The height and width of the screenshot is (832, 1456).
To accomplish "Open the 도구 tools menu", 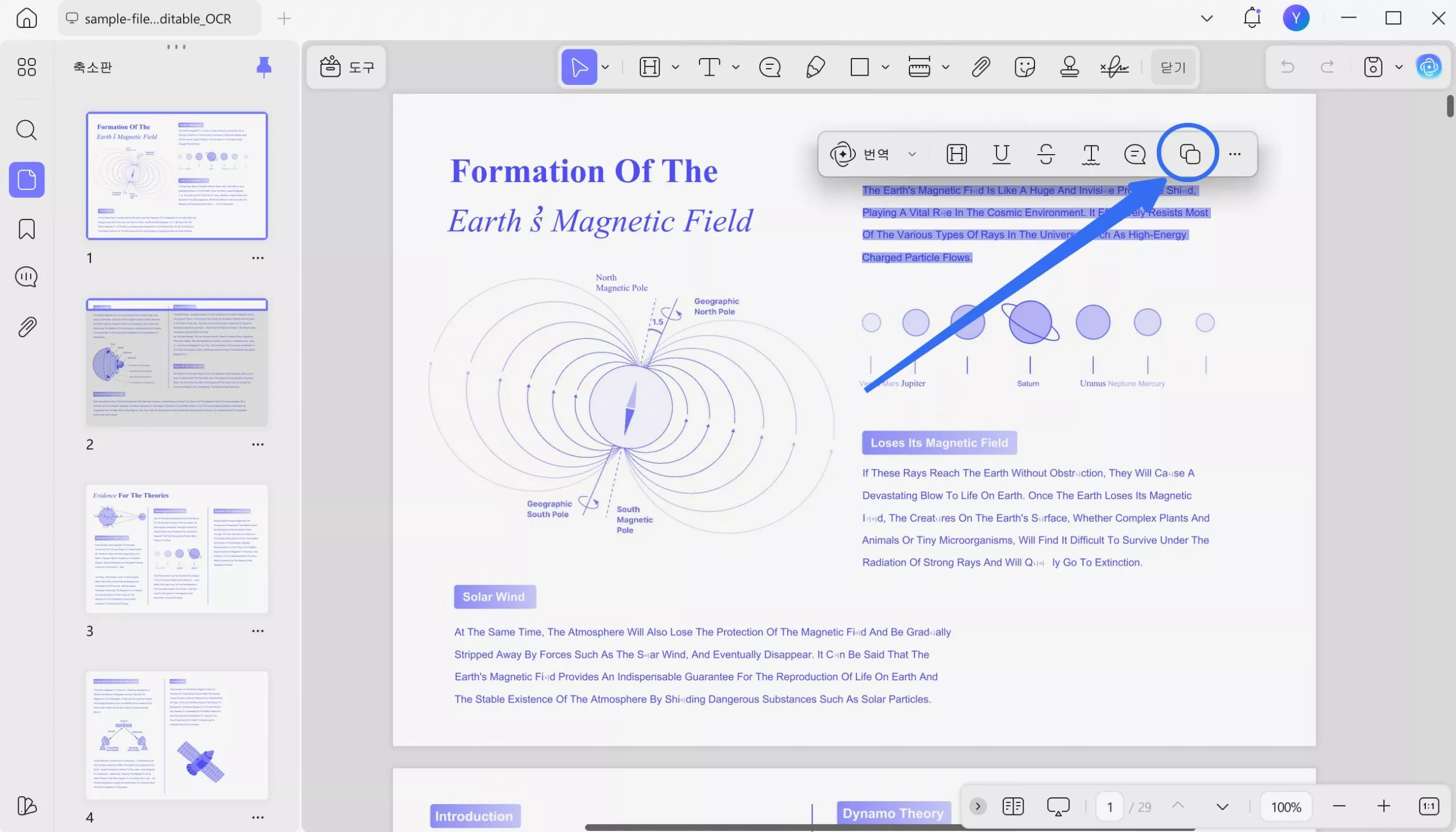I will (x=347, y=68).
